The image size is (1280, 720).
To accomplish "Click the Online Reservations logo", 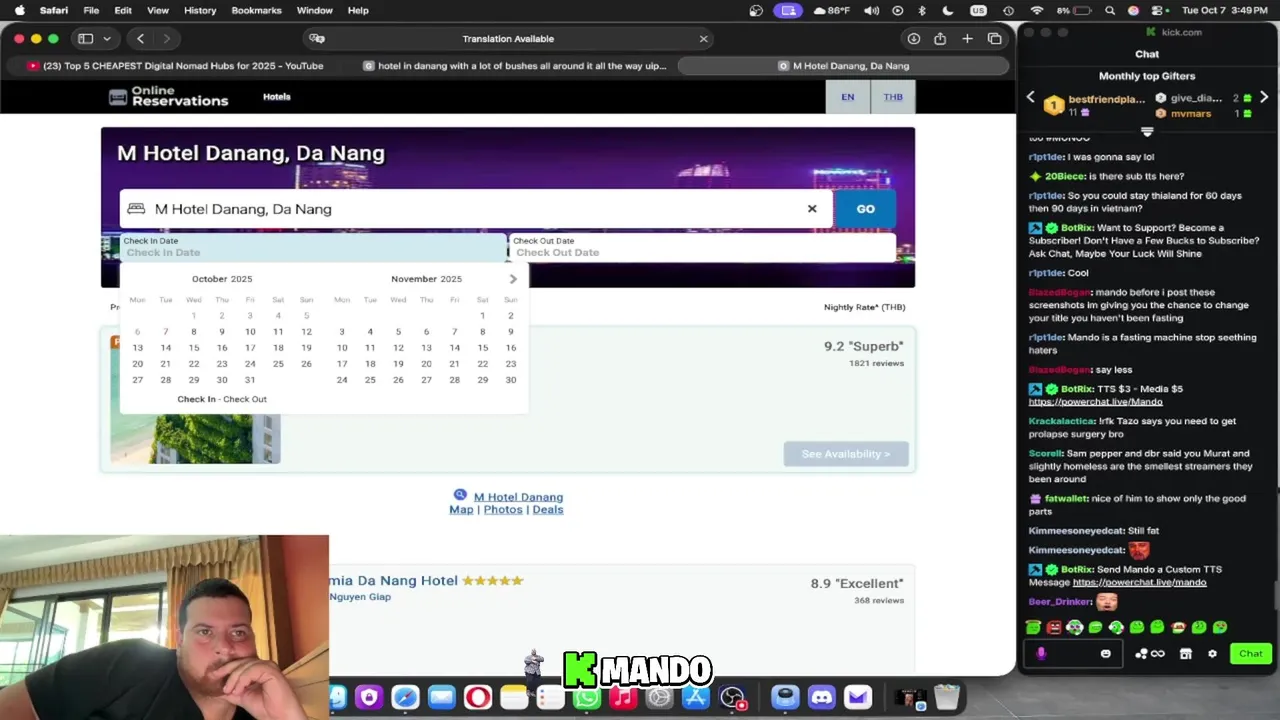I will coord(169,97).
